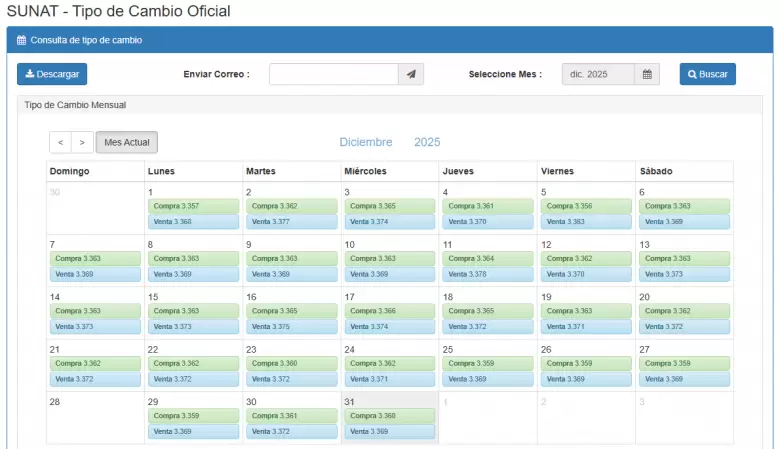The width and height of the screenshot is (780, 449).
Task: Click Venta 3.374 on Wednesday December 17
Action: pyautogui.click(x=390, y=327)
